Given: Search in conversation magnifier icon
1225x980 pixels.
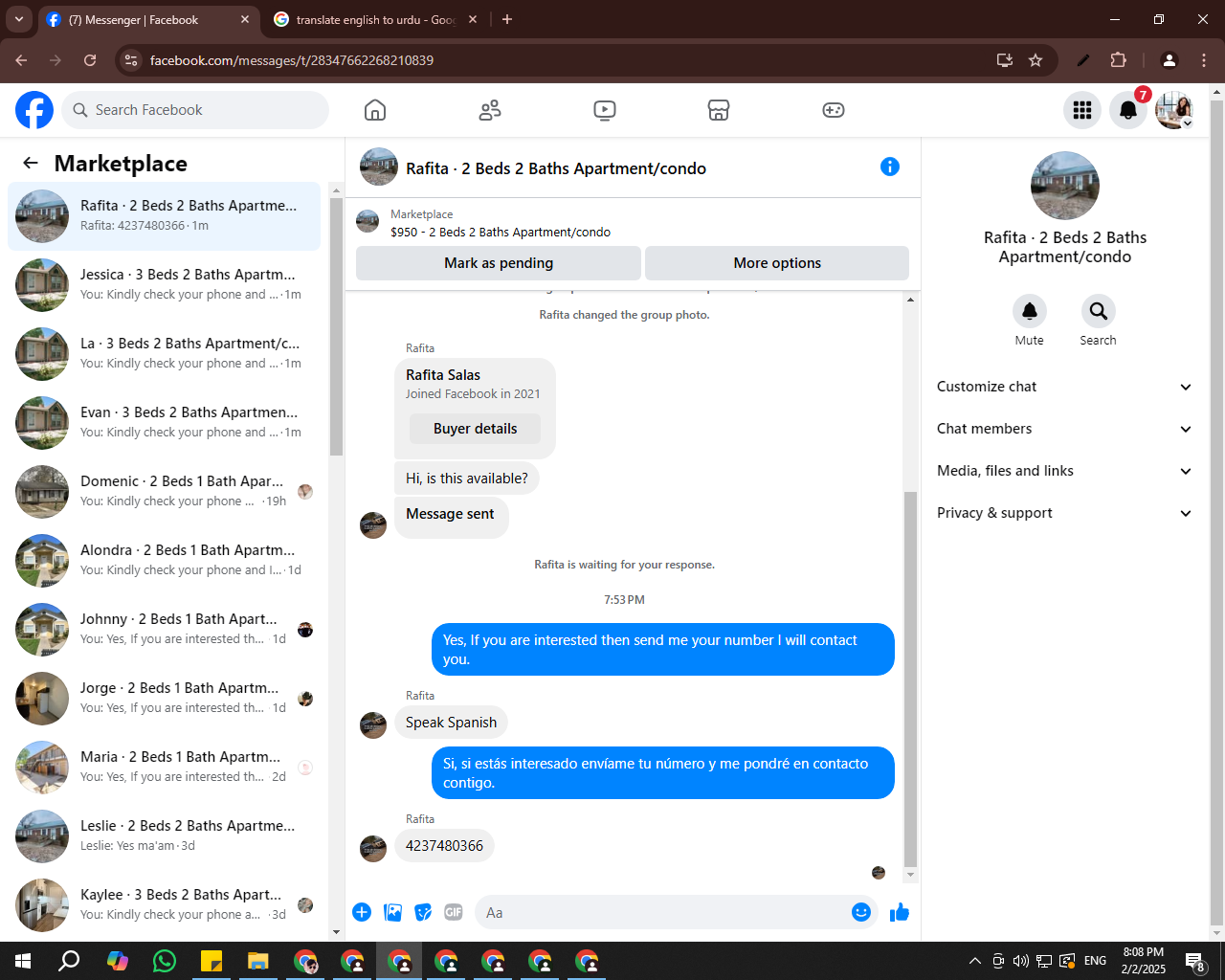Looking at the screenshot, I should pos(1099,311).
